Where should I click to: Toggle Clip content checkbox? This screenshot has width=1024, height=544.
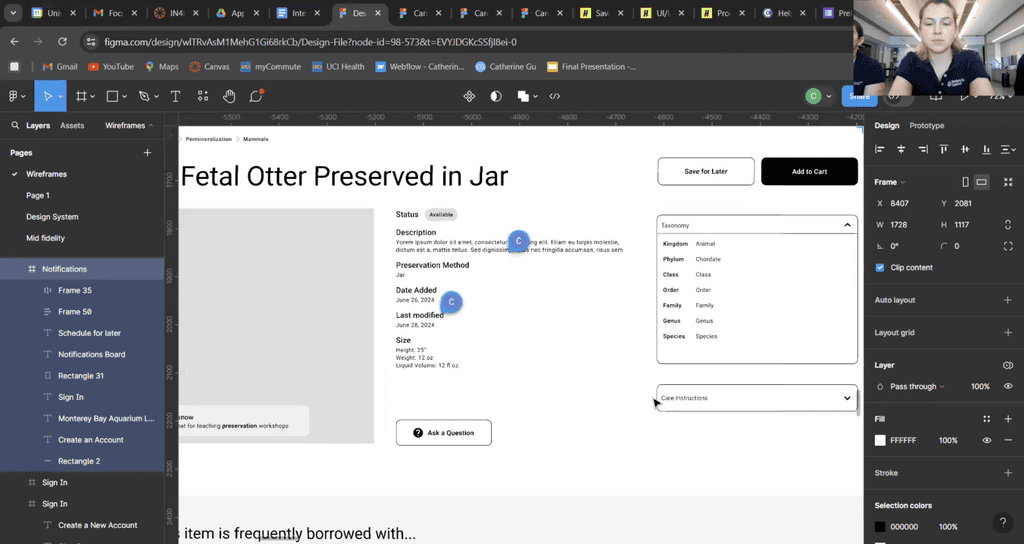coord(880,268)
